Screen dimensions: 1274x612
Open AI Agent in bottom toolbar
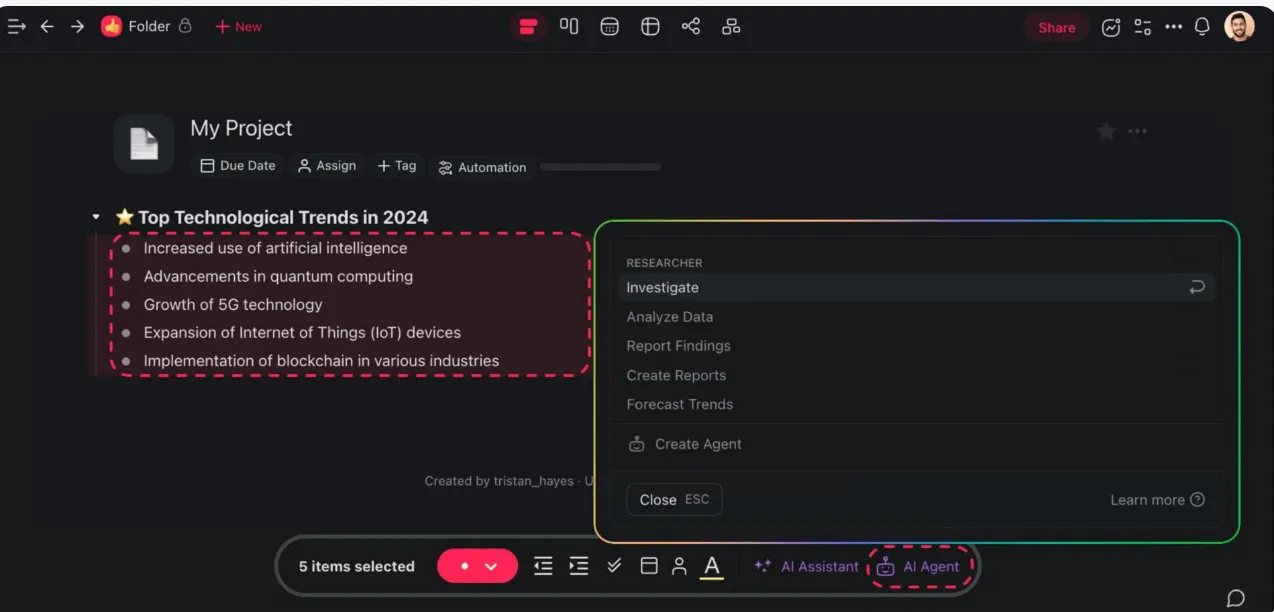coord(920,566)
